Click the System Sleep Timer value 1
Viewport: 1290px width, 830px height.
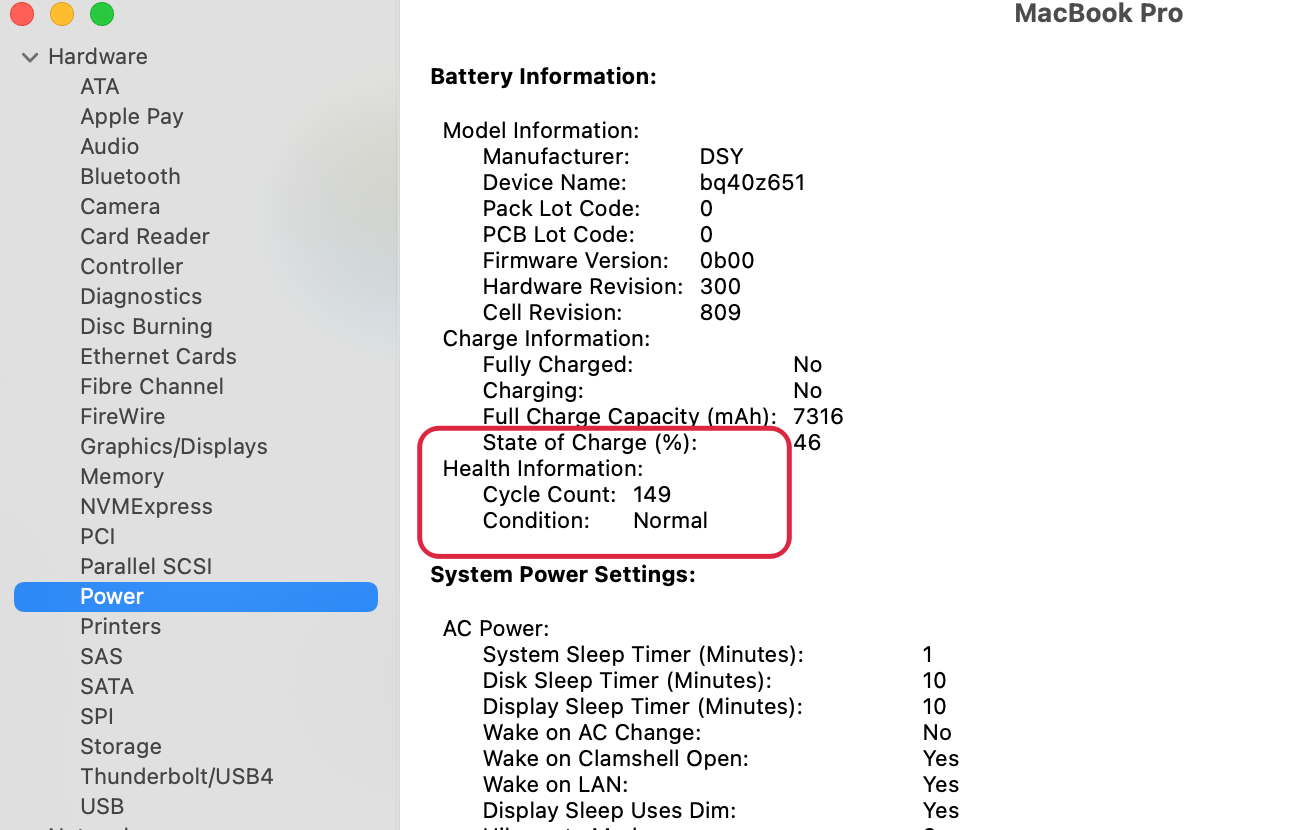pos(927,655)
